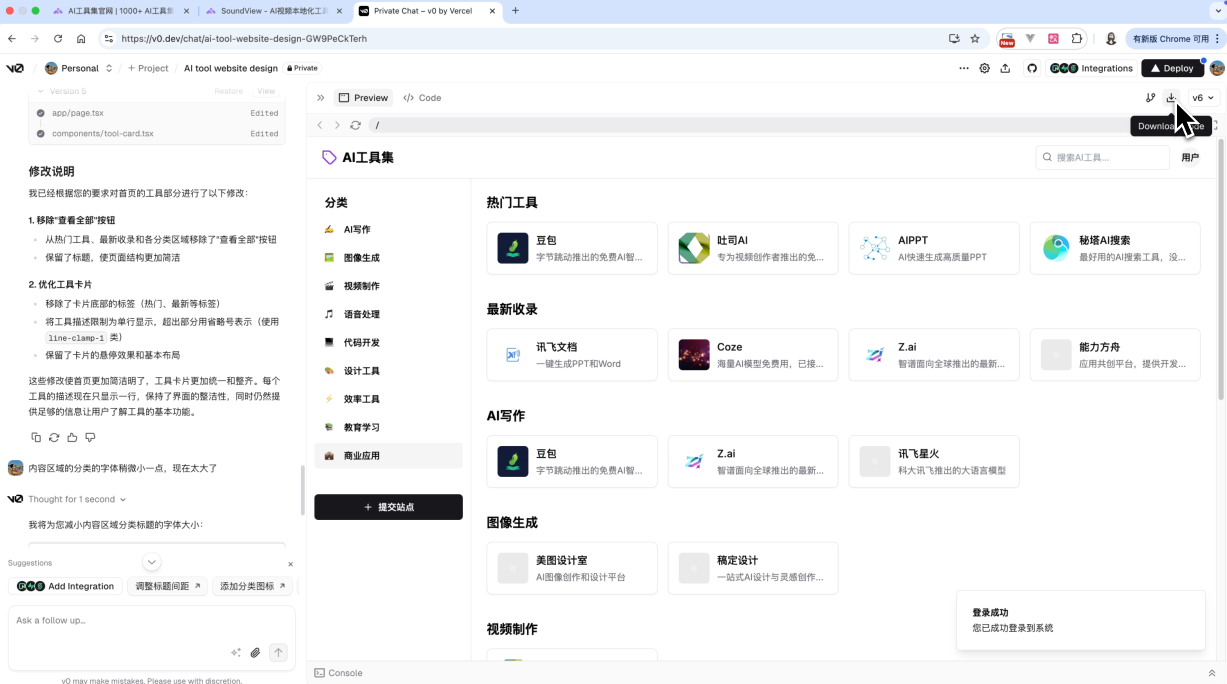Expand the 'Thought for 1 second' section
Screen dimensions: 1227x684
(76, 499)
